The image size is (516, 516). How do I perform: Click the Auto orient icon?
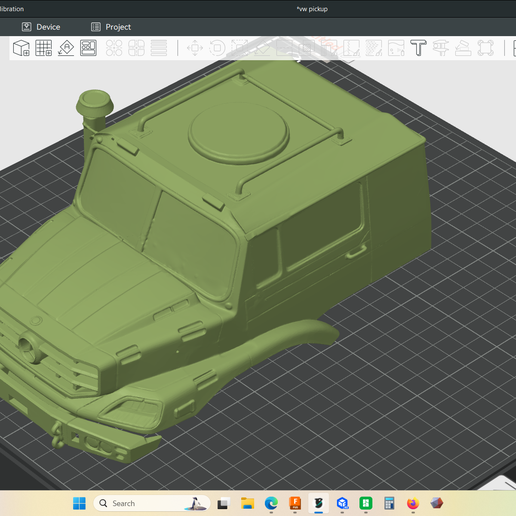(66, 48)
